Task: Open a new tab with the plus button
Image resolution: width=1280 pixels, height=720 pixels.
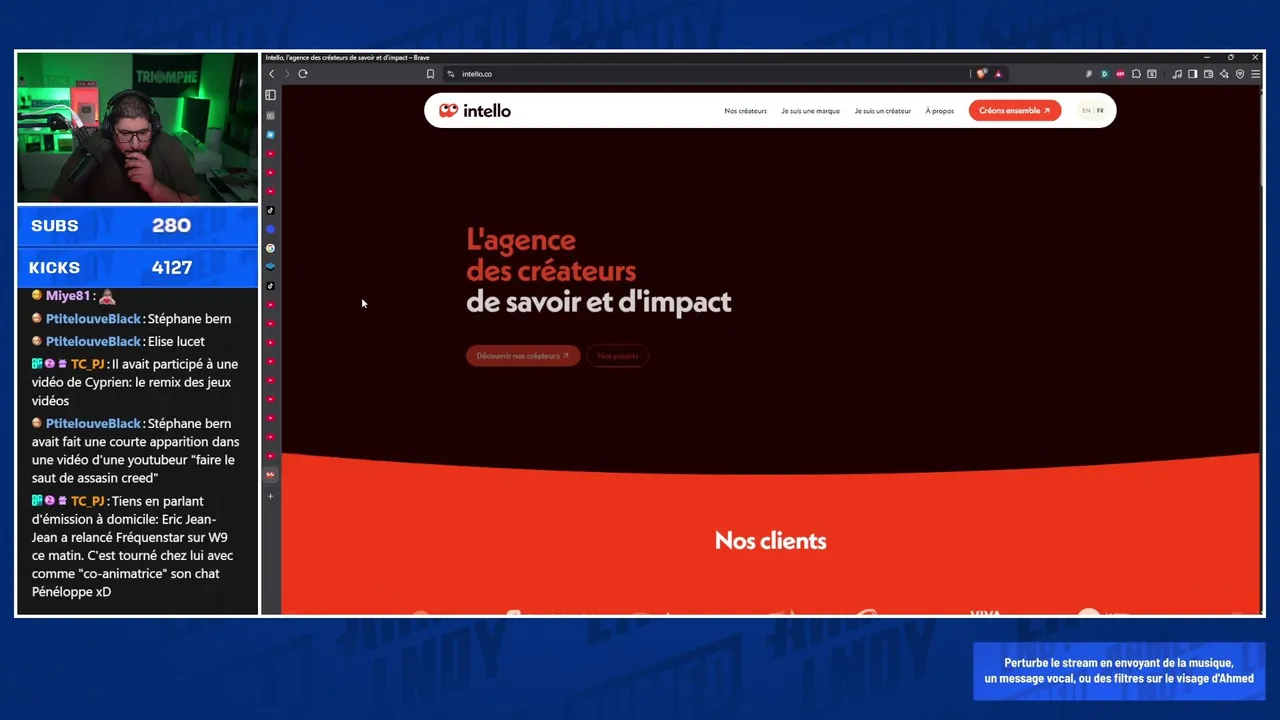Action: pos(270,496)
